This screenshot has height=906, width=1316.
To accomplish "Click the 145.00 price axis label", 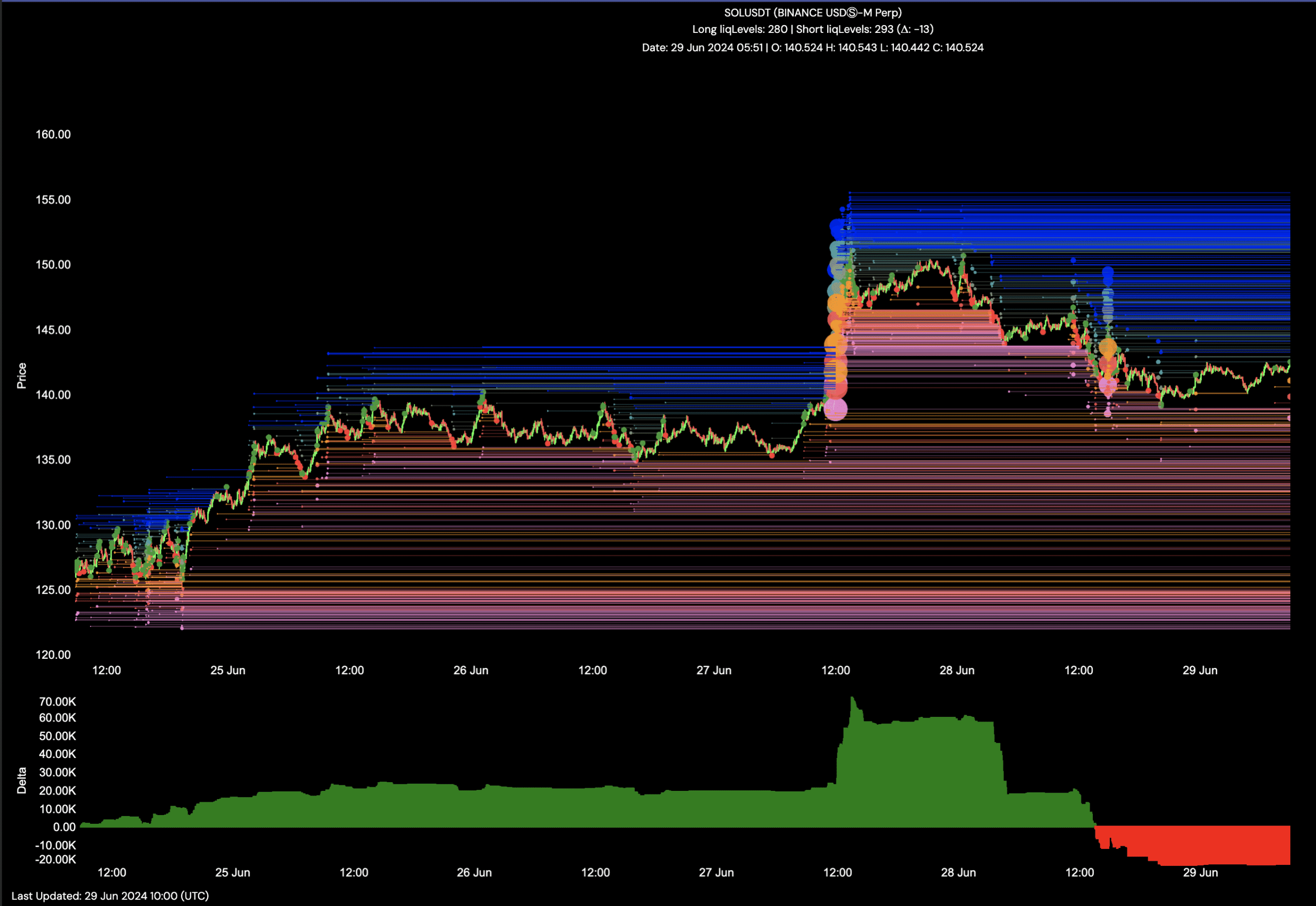I will point(53,330).
